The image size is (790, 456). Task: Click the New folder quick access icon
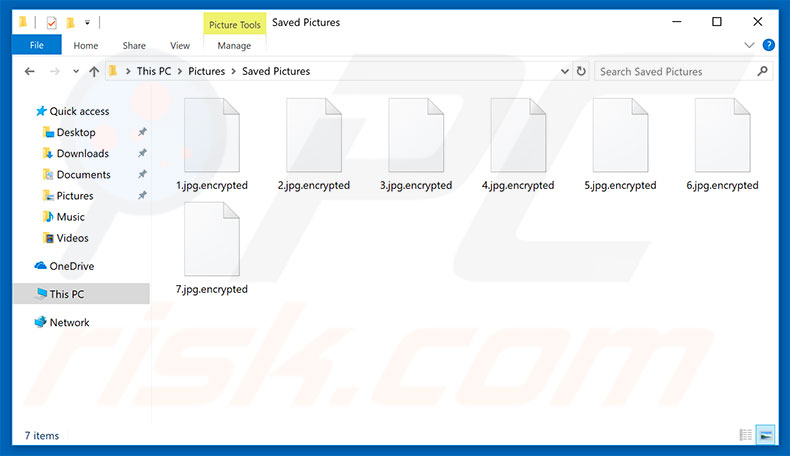click(x=71, y=22)
